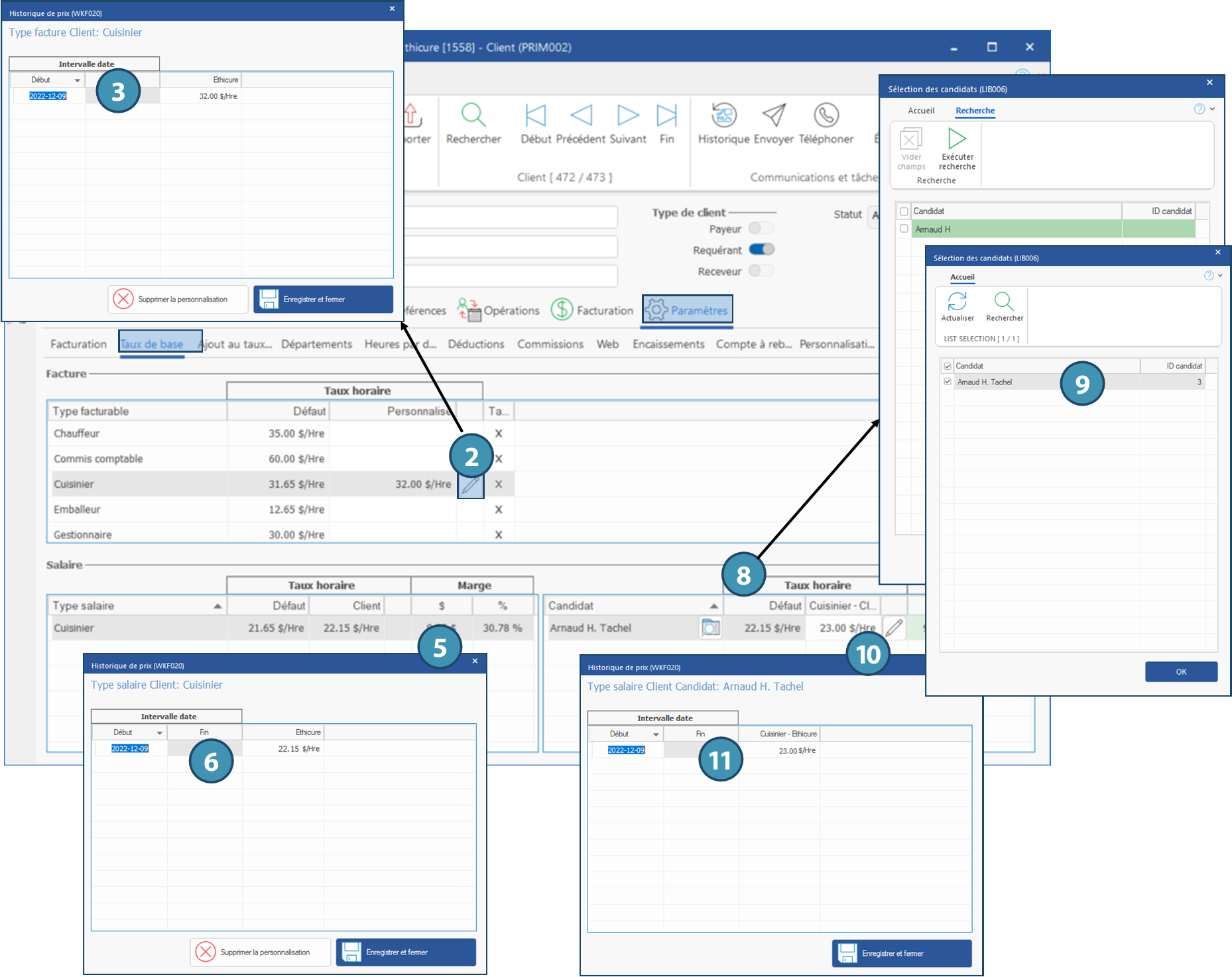The width and height of the screenshot is (1232, 977).
Task: Click the Téléphoner phone icon
Action: coord(826,115)
